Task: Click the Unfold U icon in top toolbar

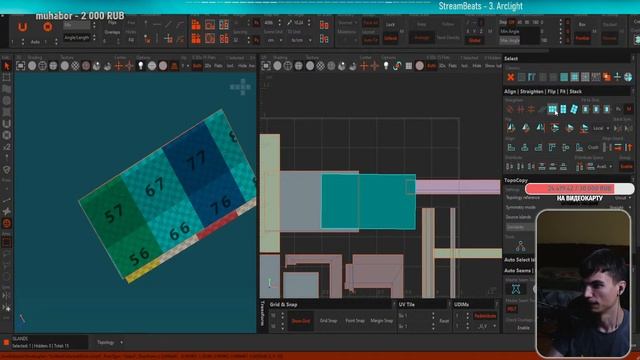Action: pyautogui.click(x=22, y=27)
